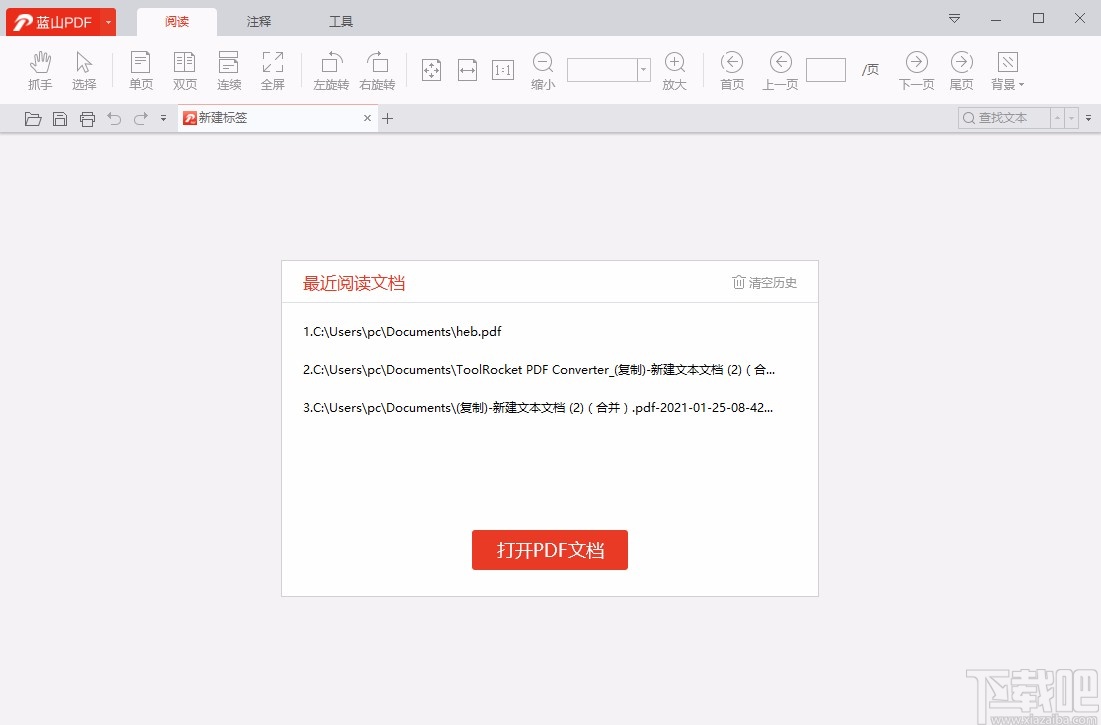Enable continuous page view (连续)
1101x725 pixels.
pos(229,69)
